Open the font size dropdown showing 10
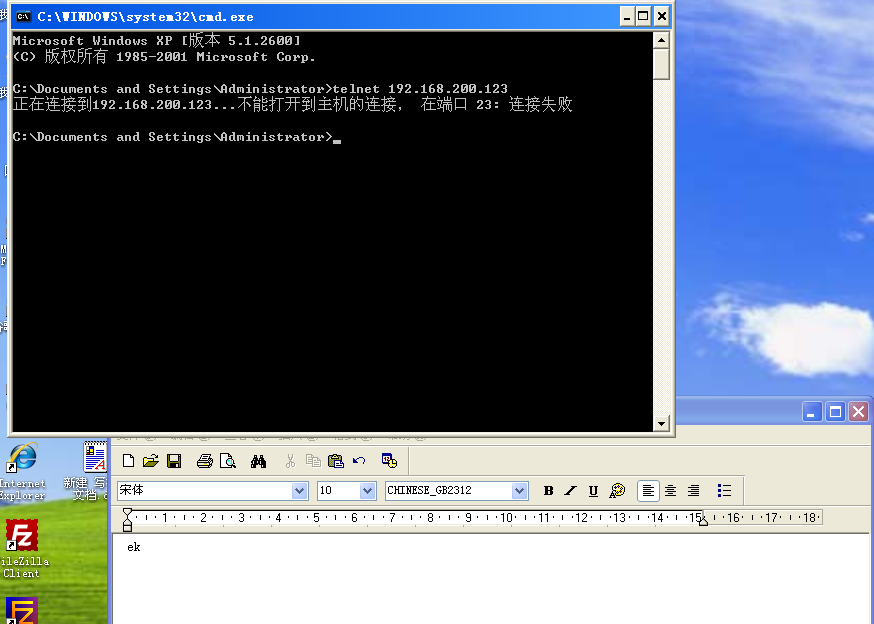 coord(367,491)
